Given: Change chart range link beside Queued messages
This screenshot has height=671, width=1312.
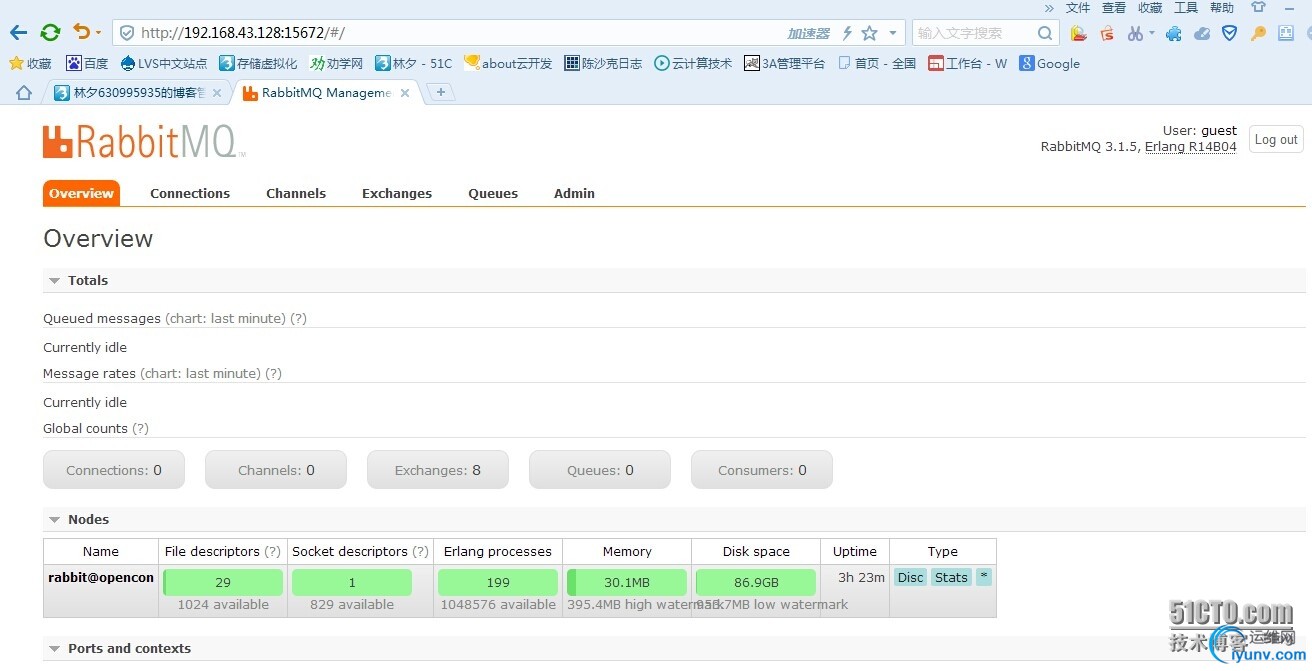Looking at the screenshot, I should pyautogui.click(x=225, y=319).
